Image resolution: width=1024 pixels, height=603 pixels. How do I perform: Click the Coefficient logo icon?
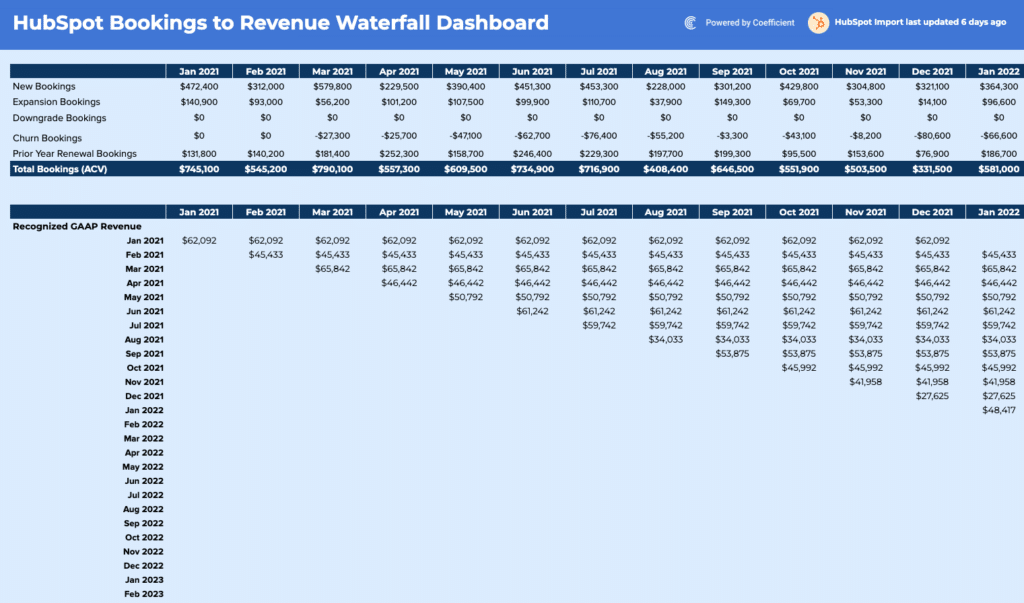pos(690,23)
